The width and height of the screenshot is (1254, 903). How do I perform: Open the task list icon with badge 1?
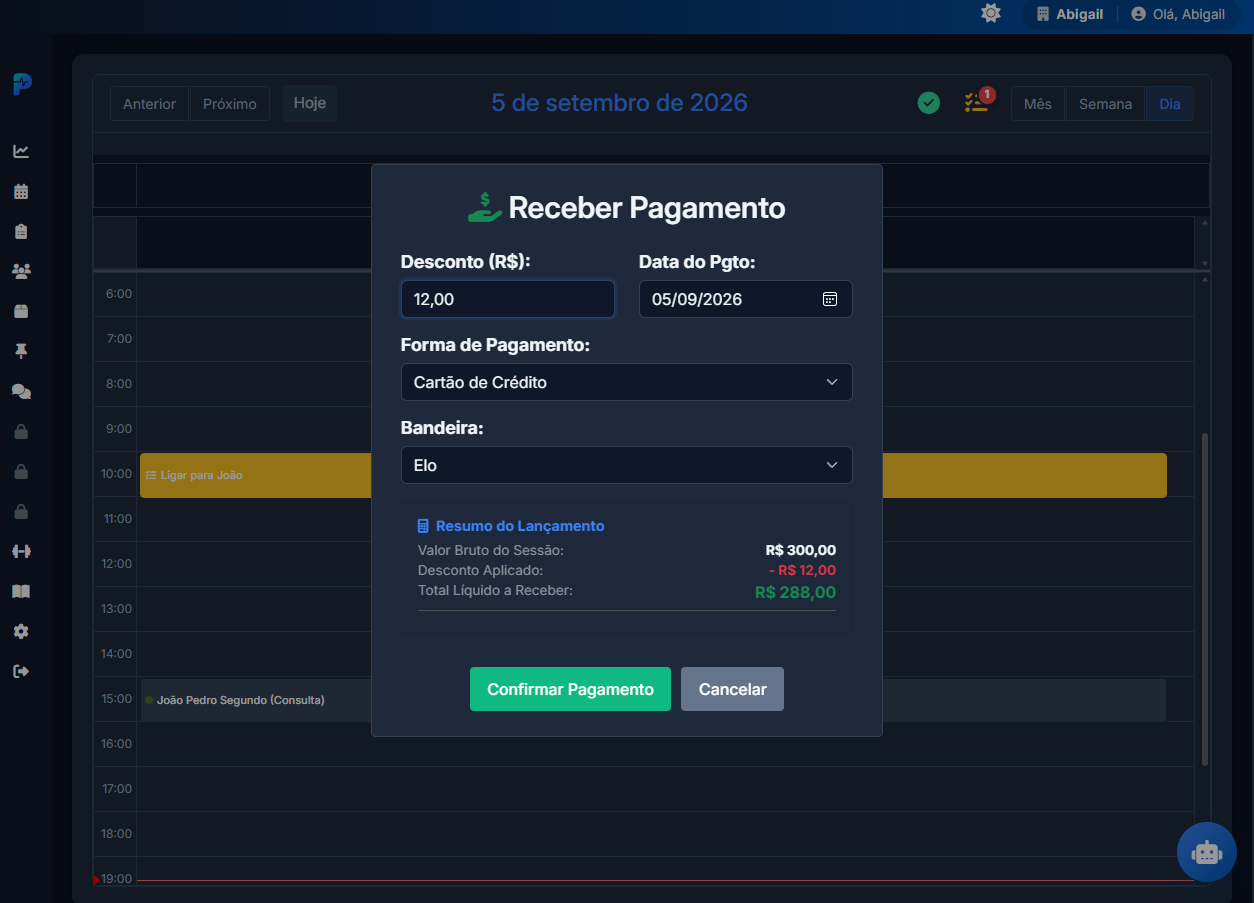[977, 102]
